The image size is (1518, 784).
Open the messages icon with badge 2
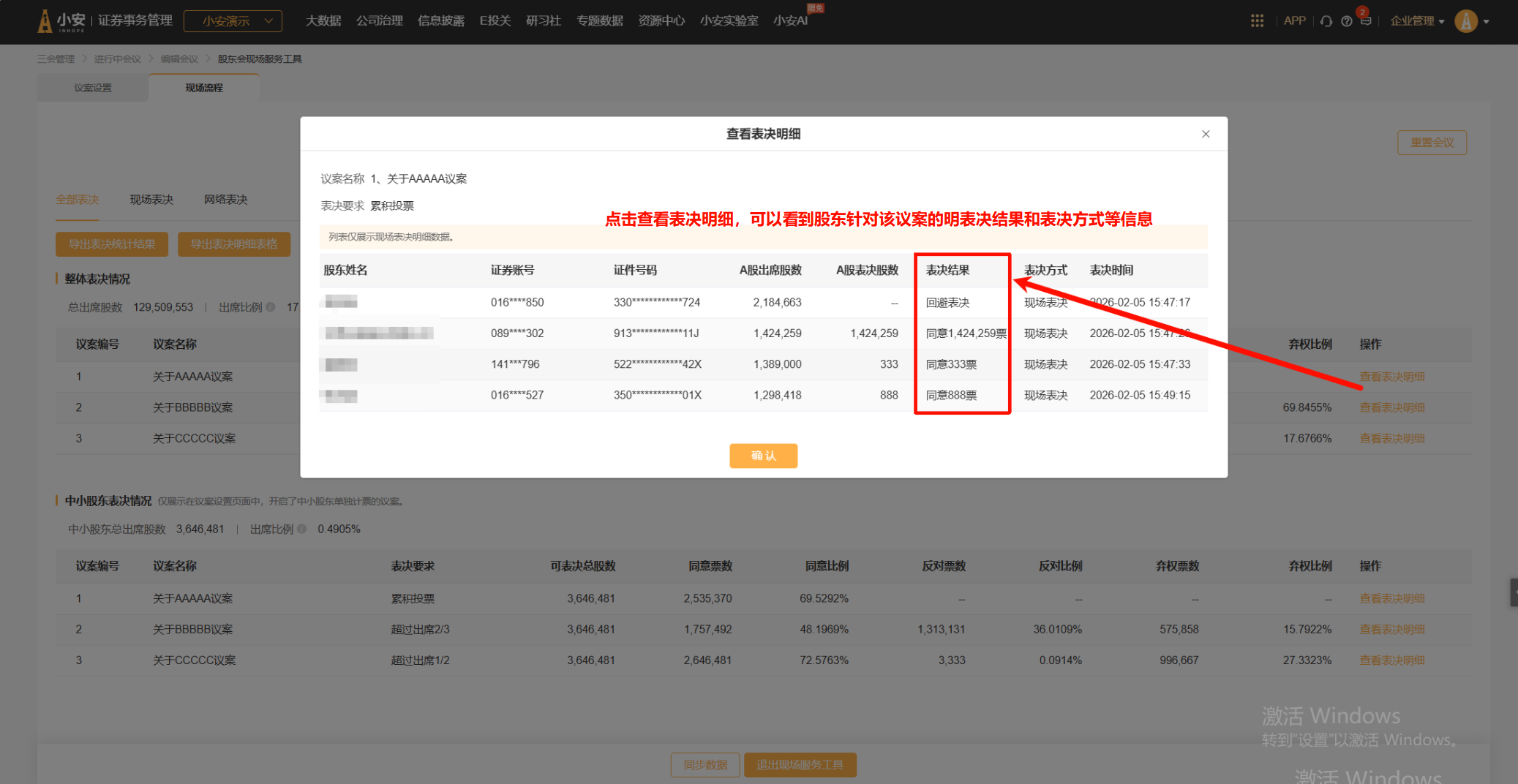pyautogui.click(x=1366, y=20)
